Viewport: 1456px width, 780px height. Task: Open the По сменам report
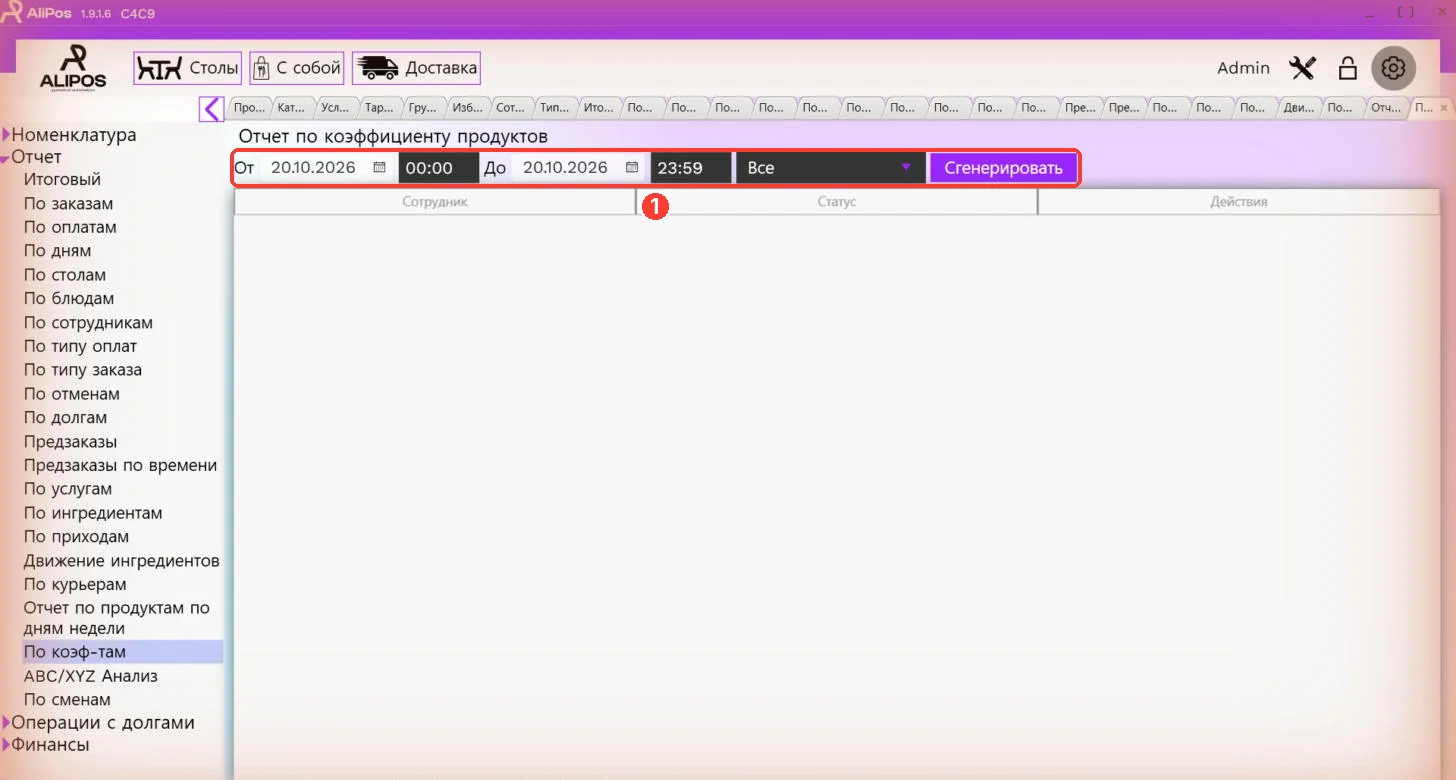pyautogui.click(x=67, y=700)
